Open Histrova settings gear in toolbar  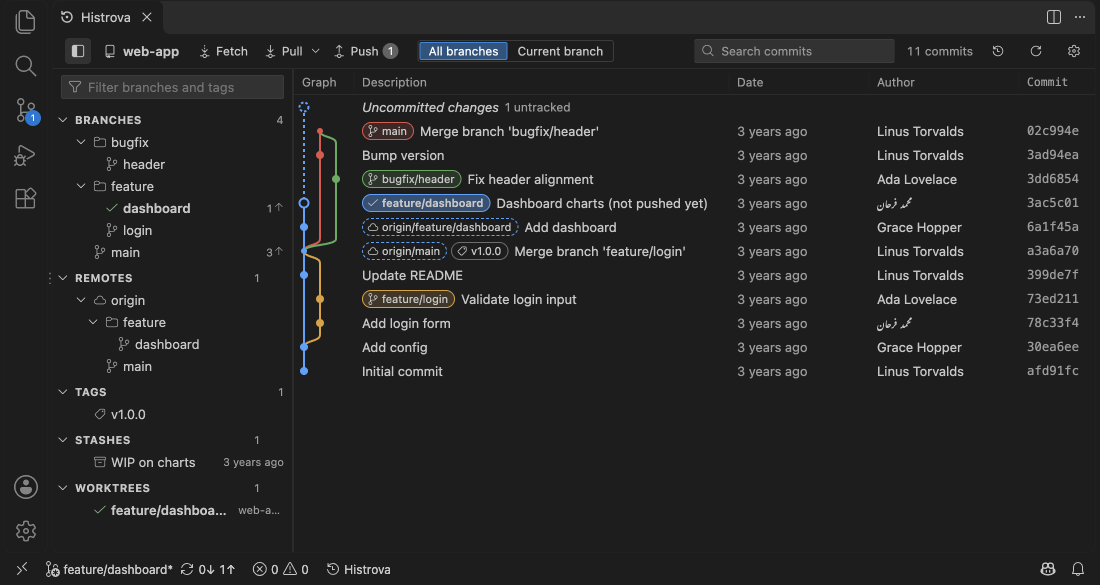[x=1073, y=51]
